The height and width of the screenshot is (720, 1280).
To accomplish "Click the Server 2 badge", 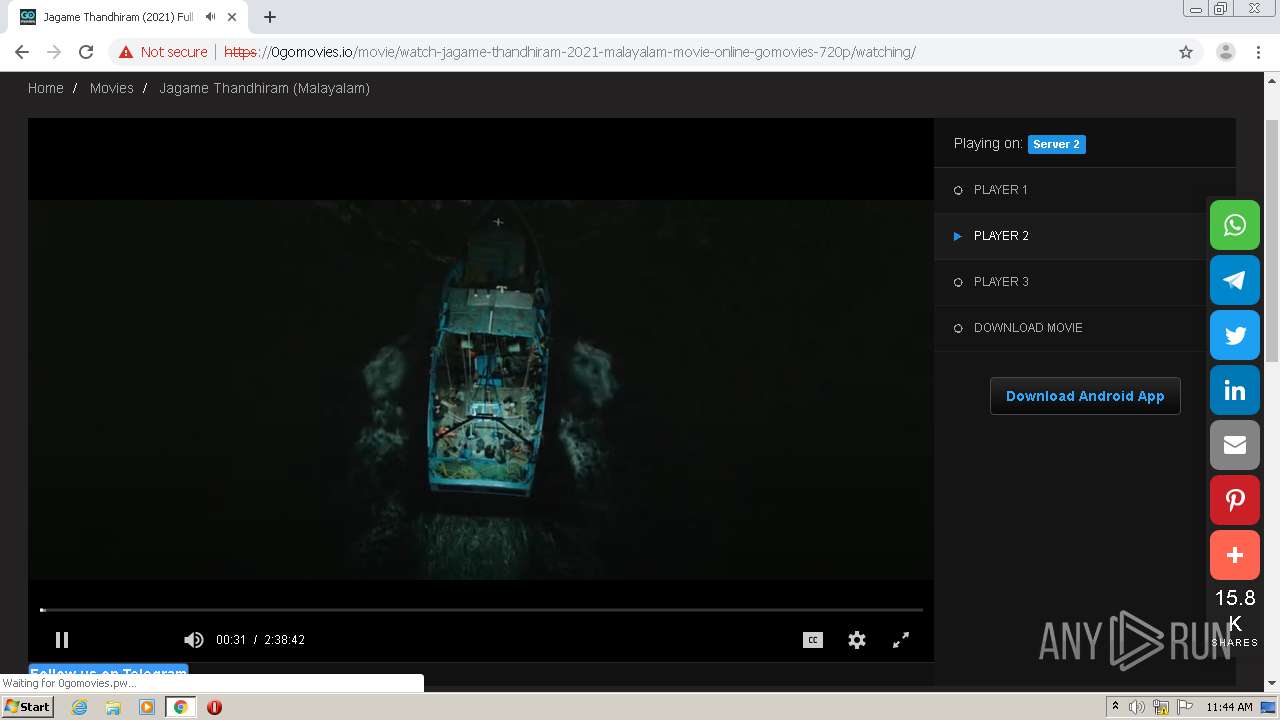I will [x=1056, y=144].
